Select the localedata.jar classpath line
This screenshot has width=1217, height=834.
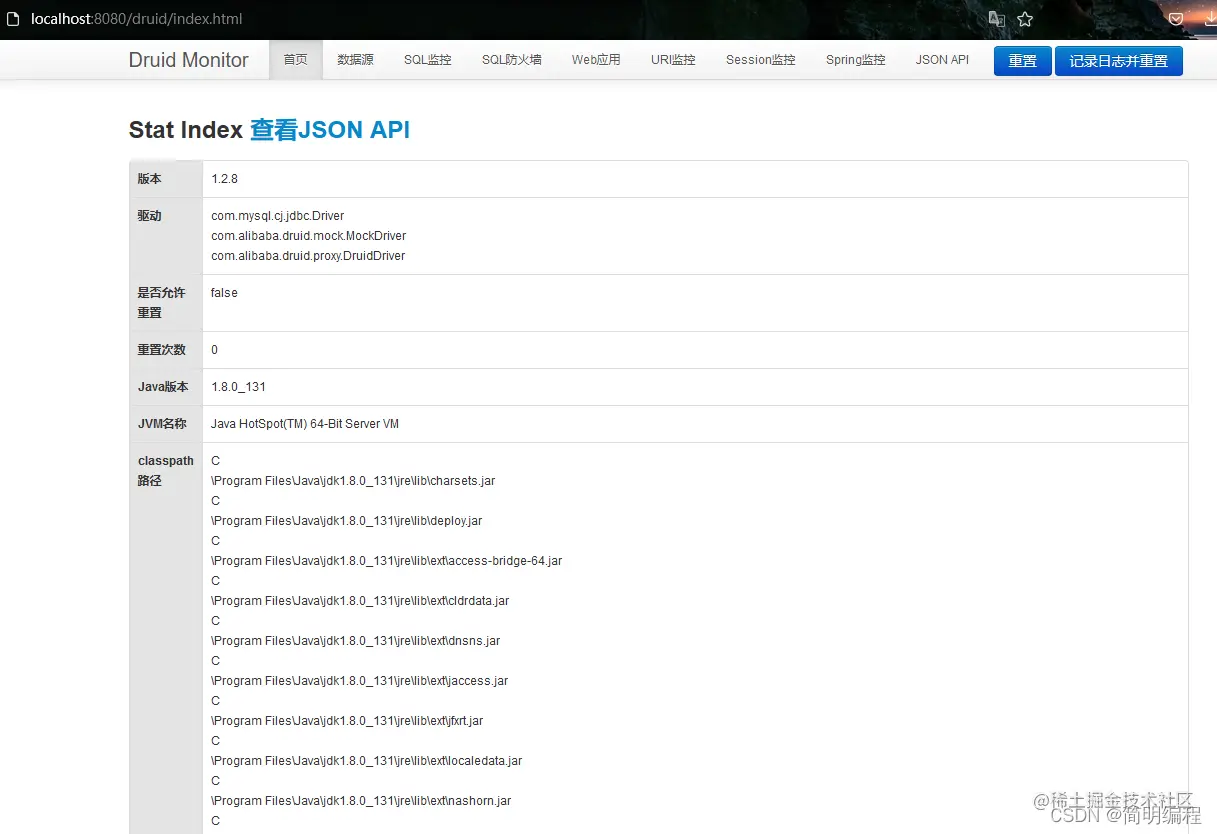tap(366, 761)
